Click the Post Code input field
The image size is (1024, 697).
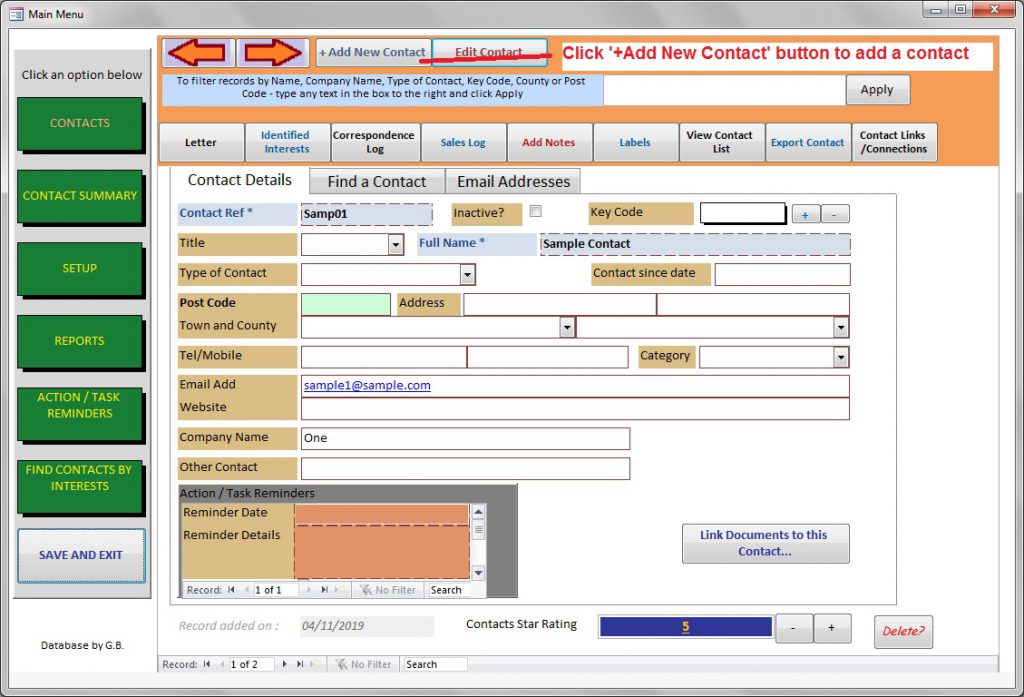point(345,304)
